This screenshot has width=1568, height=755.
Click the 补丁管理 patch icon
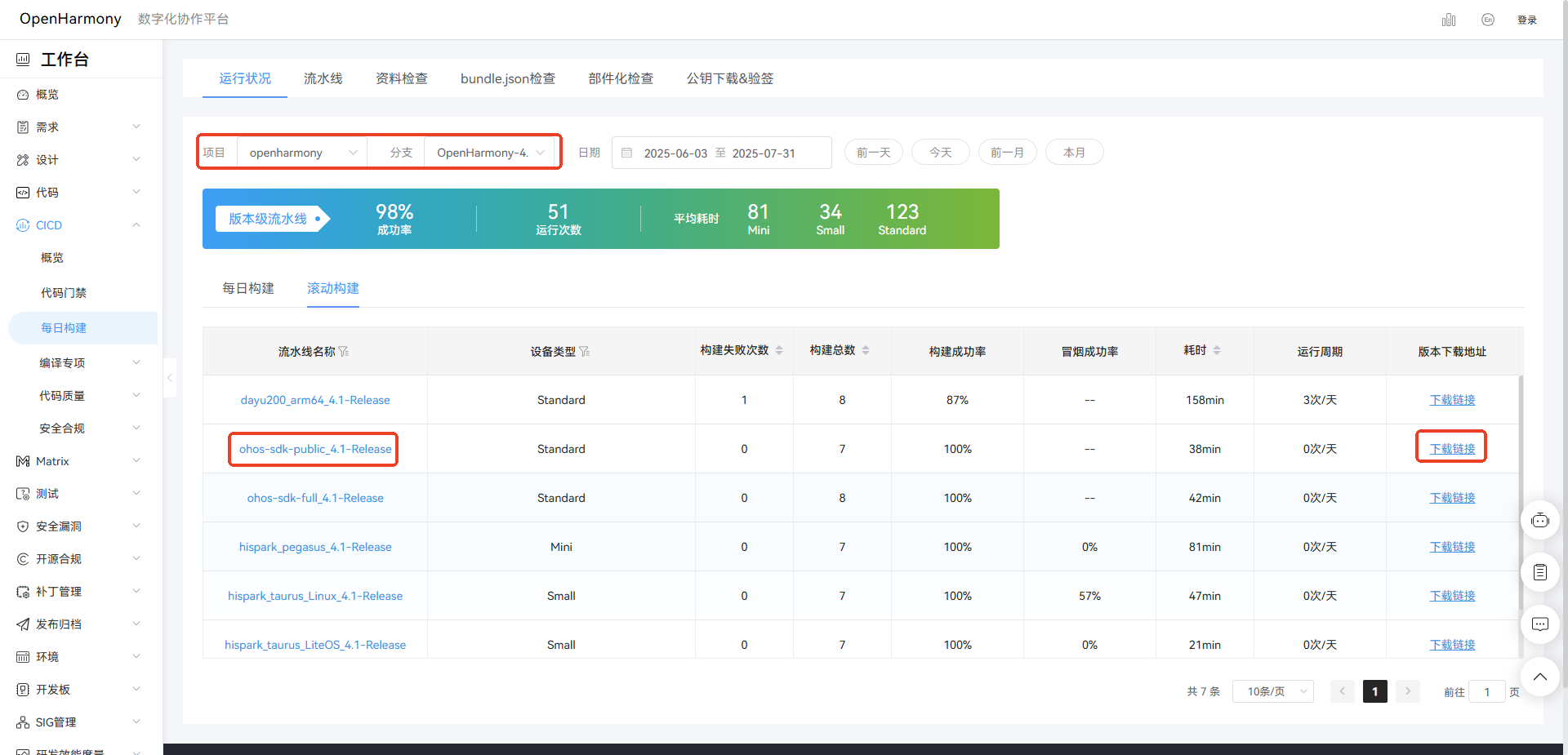(x=23, y=592)
